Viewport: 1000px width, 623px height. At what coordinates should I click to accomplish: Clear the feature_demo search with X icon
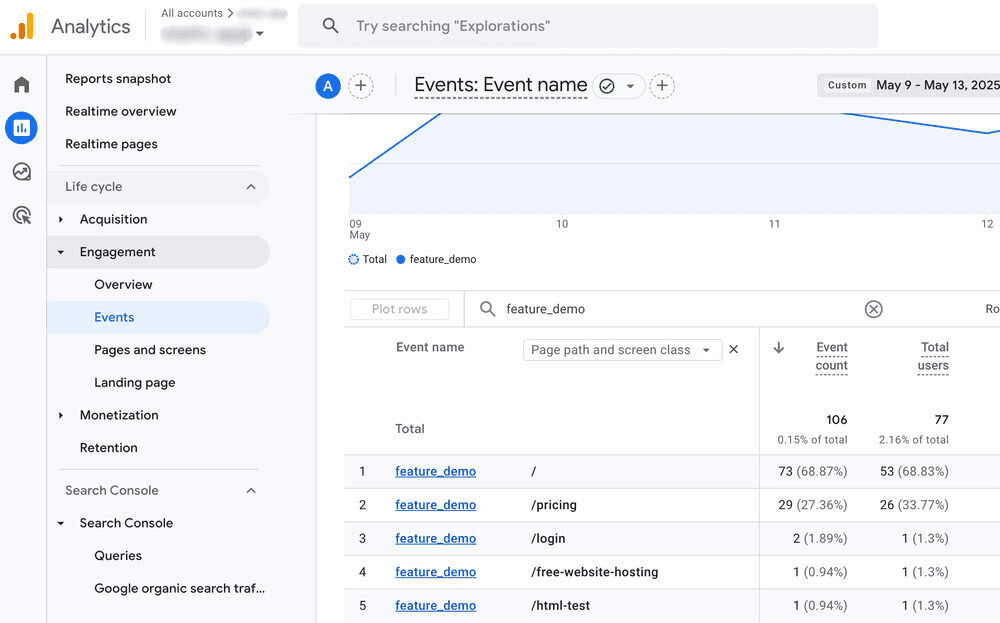click(x=873, y=309)
